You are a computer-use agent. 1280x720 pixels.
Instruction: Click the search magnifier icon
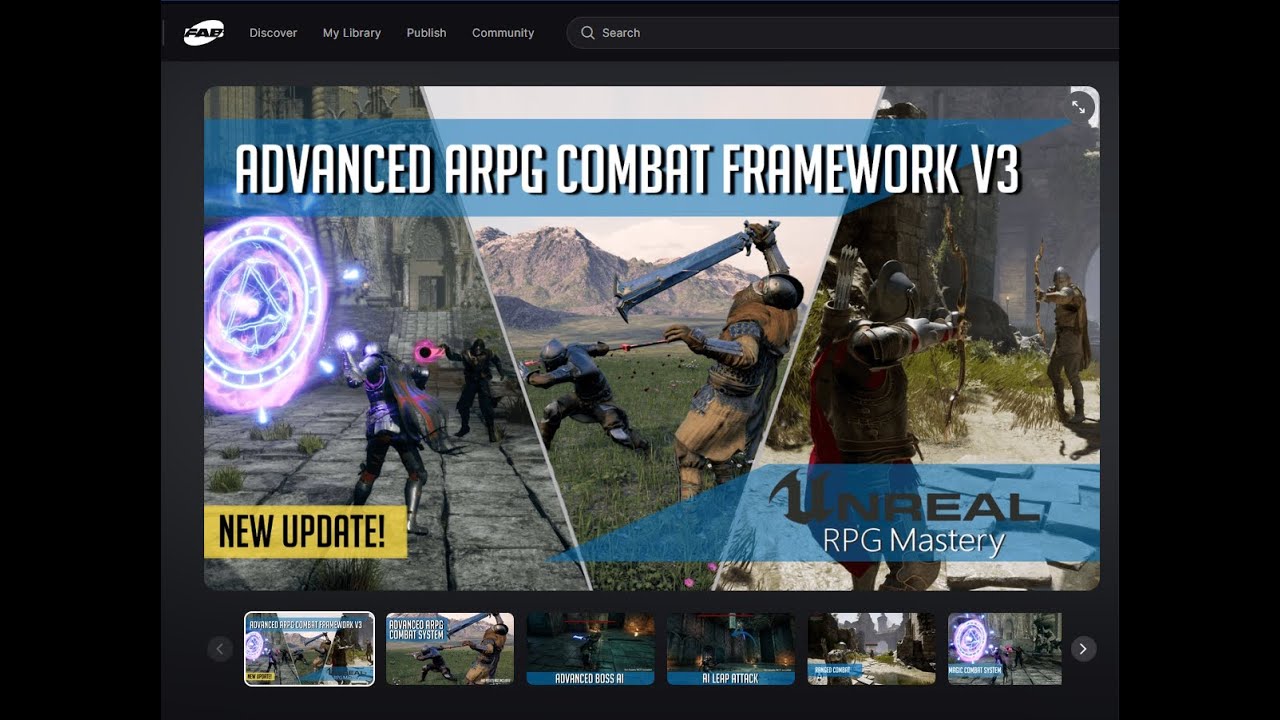[x=588, y=33]
